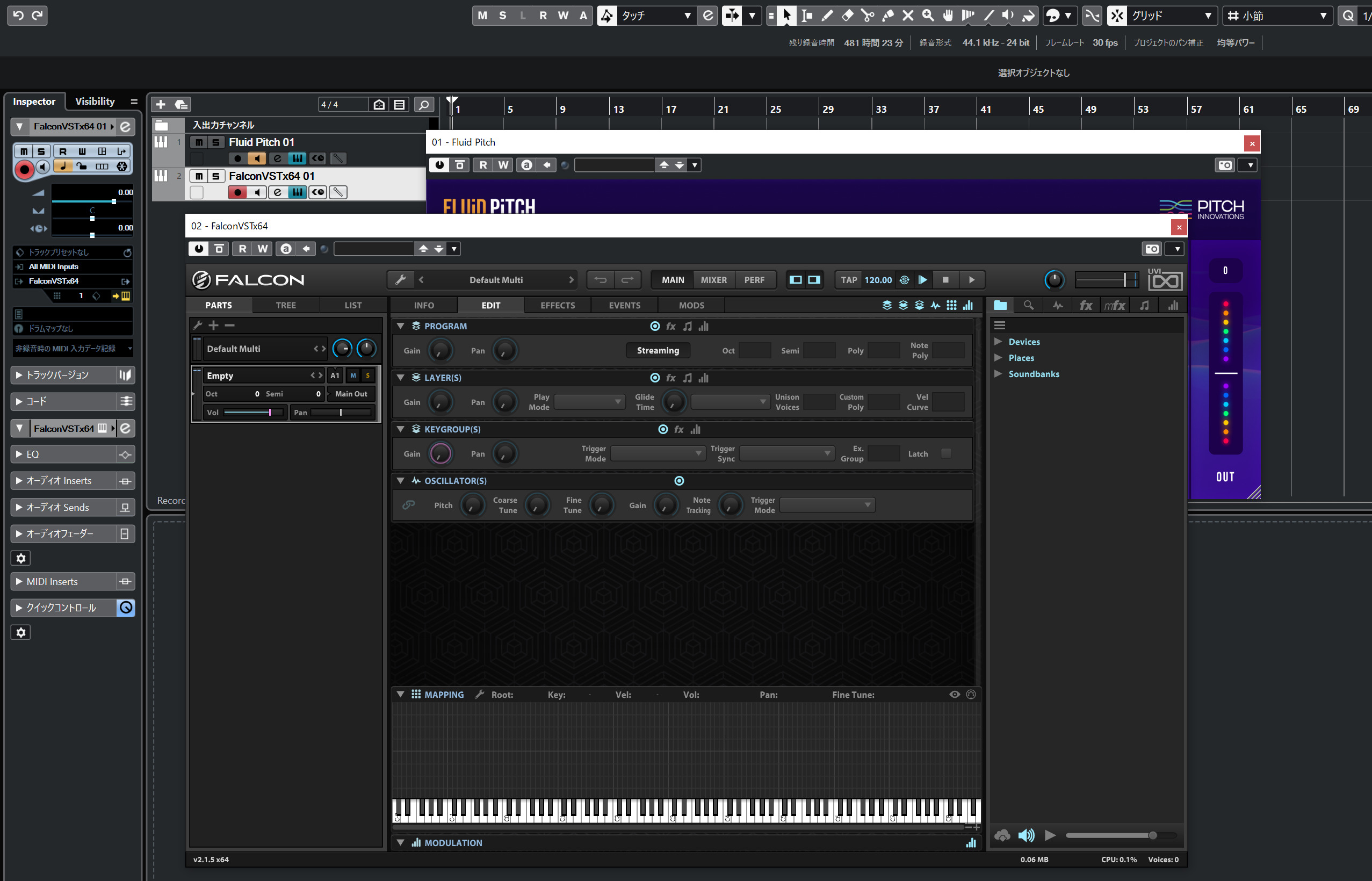
Task: Select the Zoom magnifier tool
Action: (x=928, y=16)
